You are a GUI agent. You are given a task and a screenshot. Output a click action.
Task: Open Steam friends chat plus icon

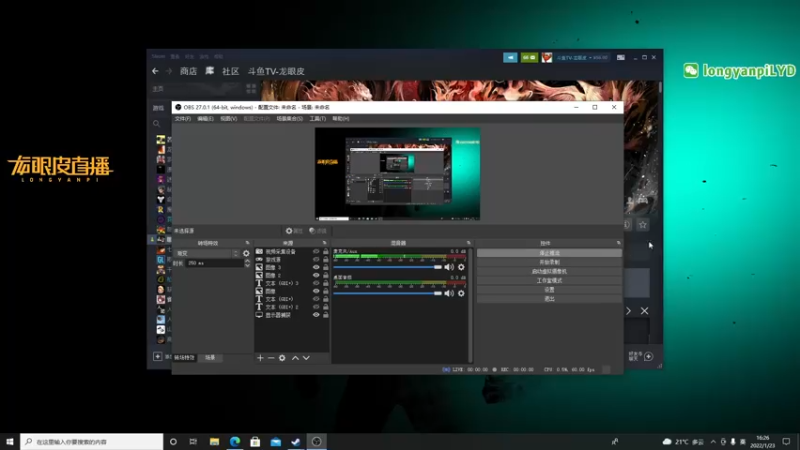click(648, 356)
